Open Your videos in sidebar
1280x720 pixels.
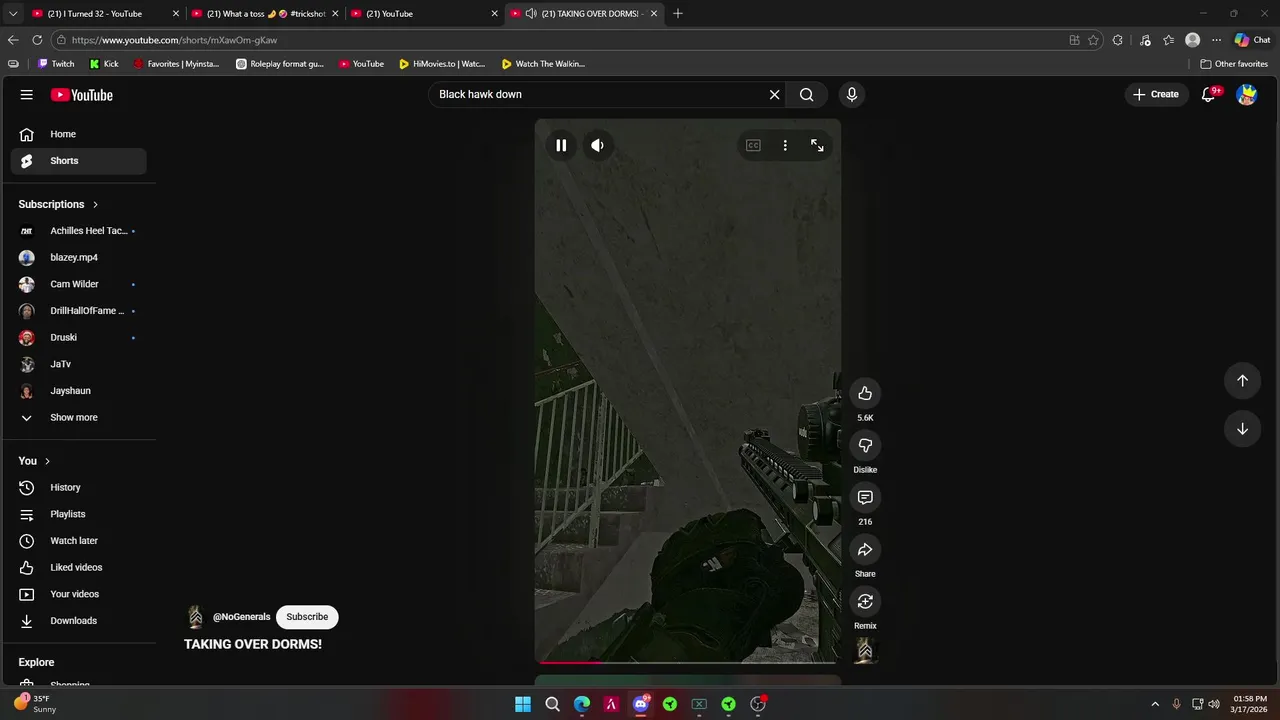coord(79,594)
